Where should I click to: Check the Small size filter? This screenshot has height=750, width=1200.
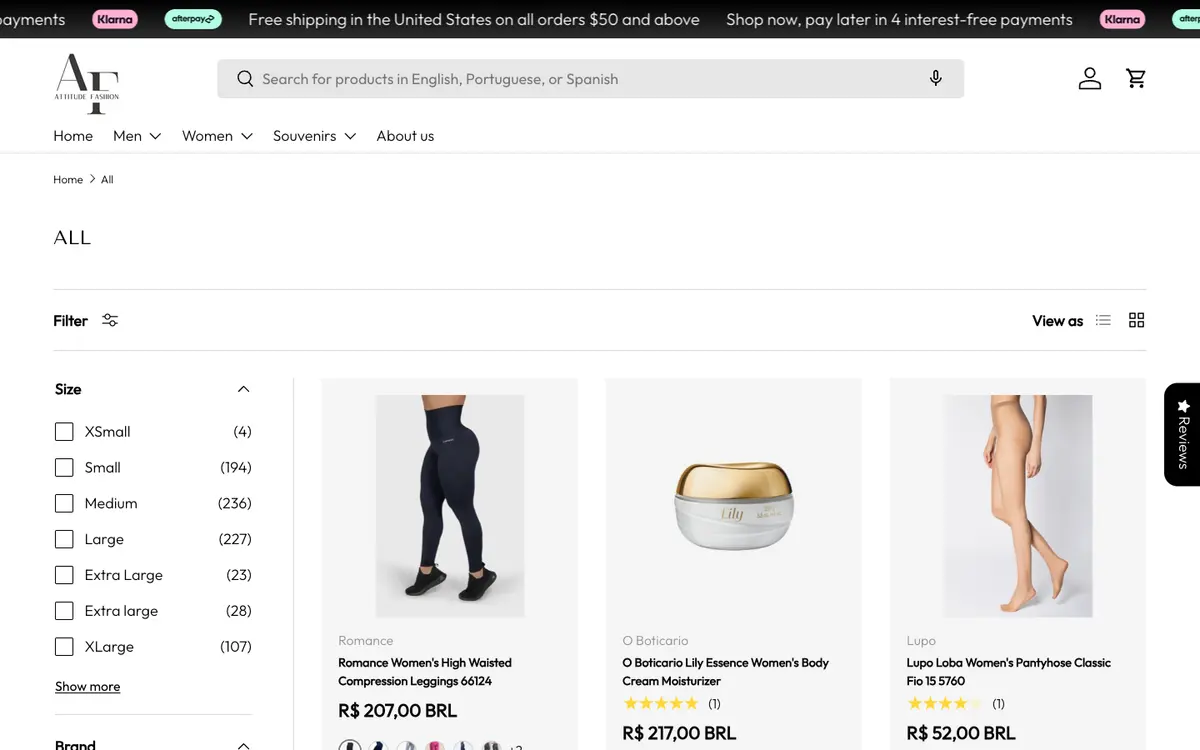coord(64,468)
